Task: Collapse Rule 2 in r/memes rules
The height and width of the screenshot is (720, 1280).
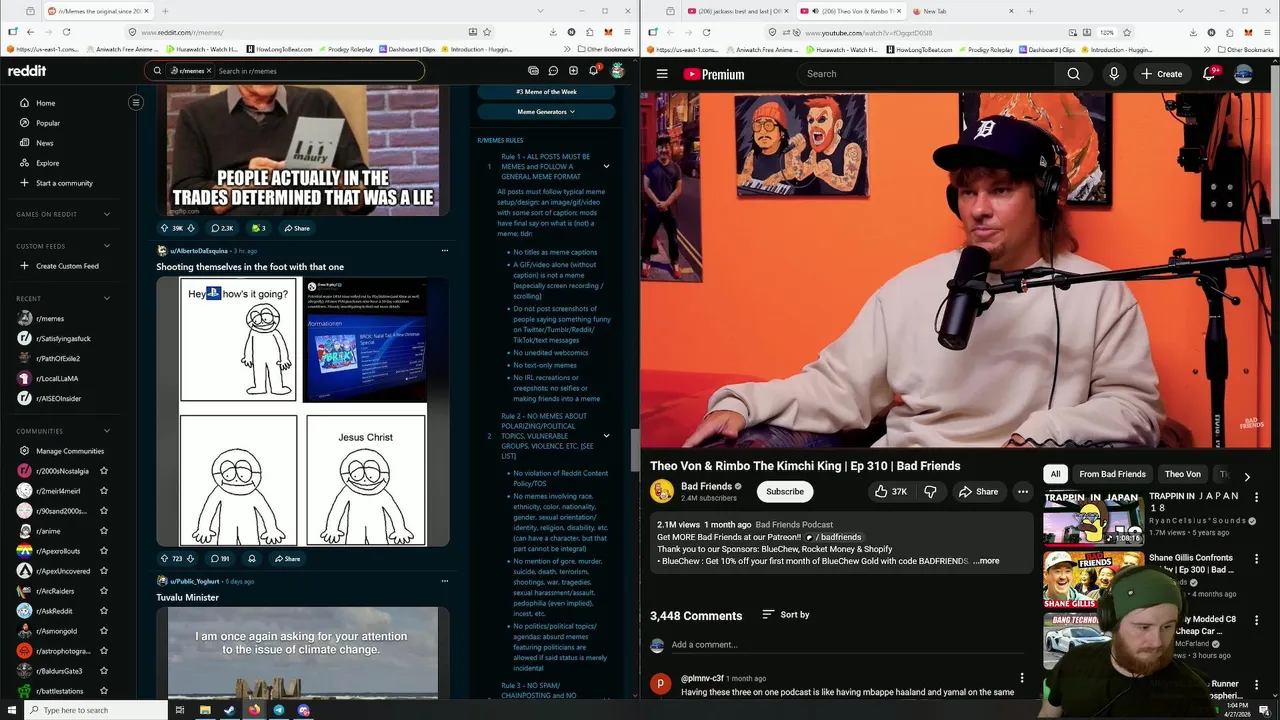Action: [x=606, y=436]
